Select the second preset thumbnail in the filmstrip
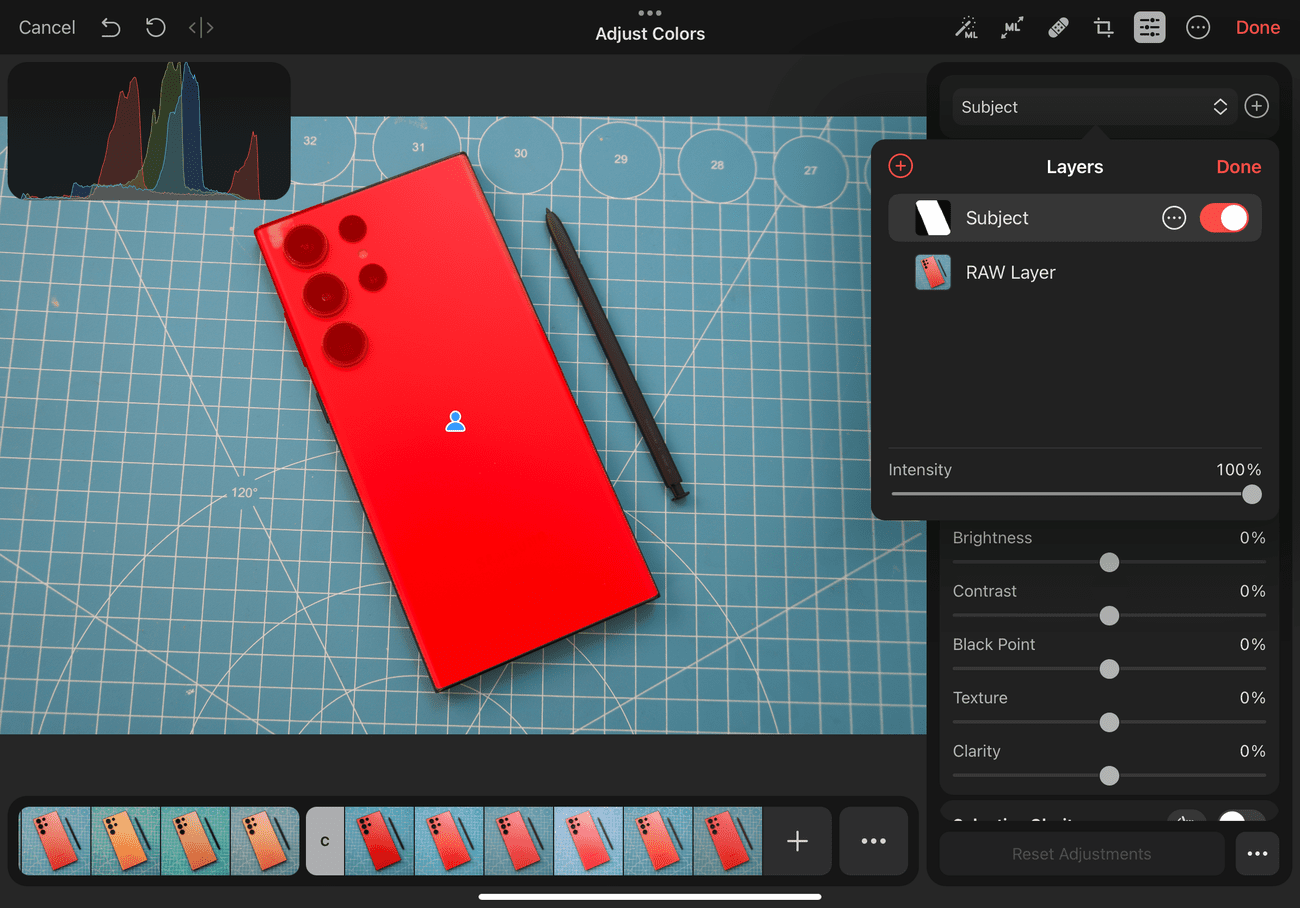The image size is (1300, 908). click(124, 840)
